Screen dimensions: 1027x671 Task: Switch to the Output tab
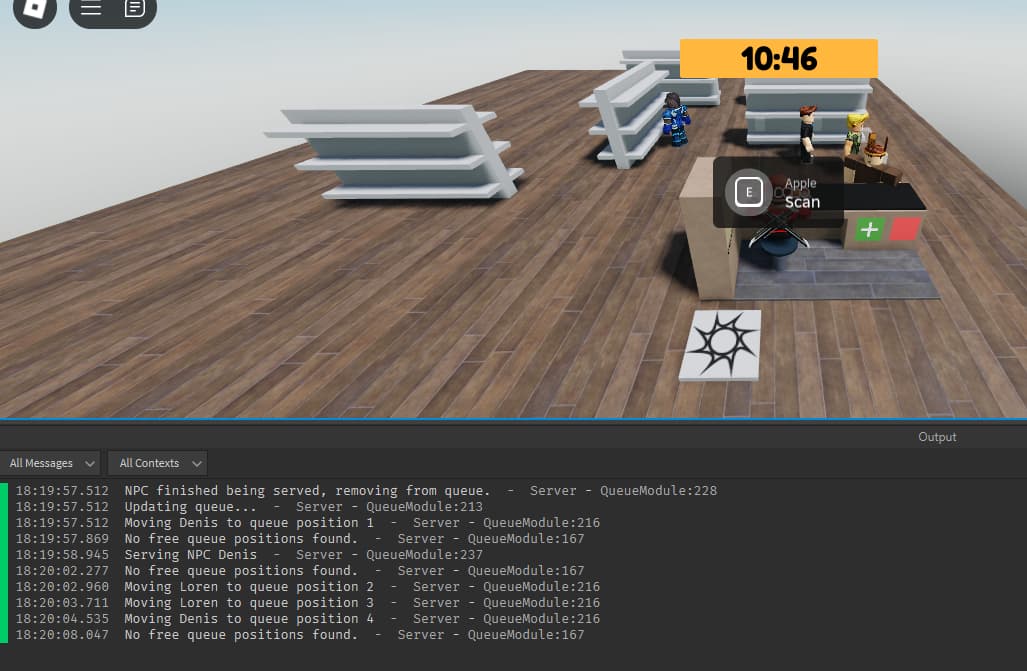pos(936,437)
